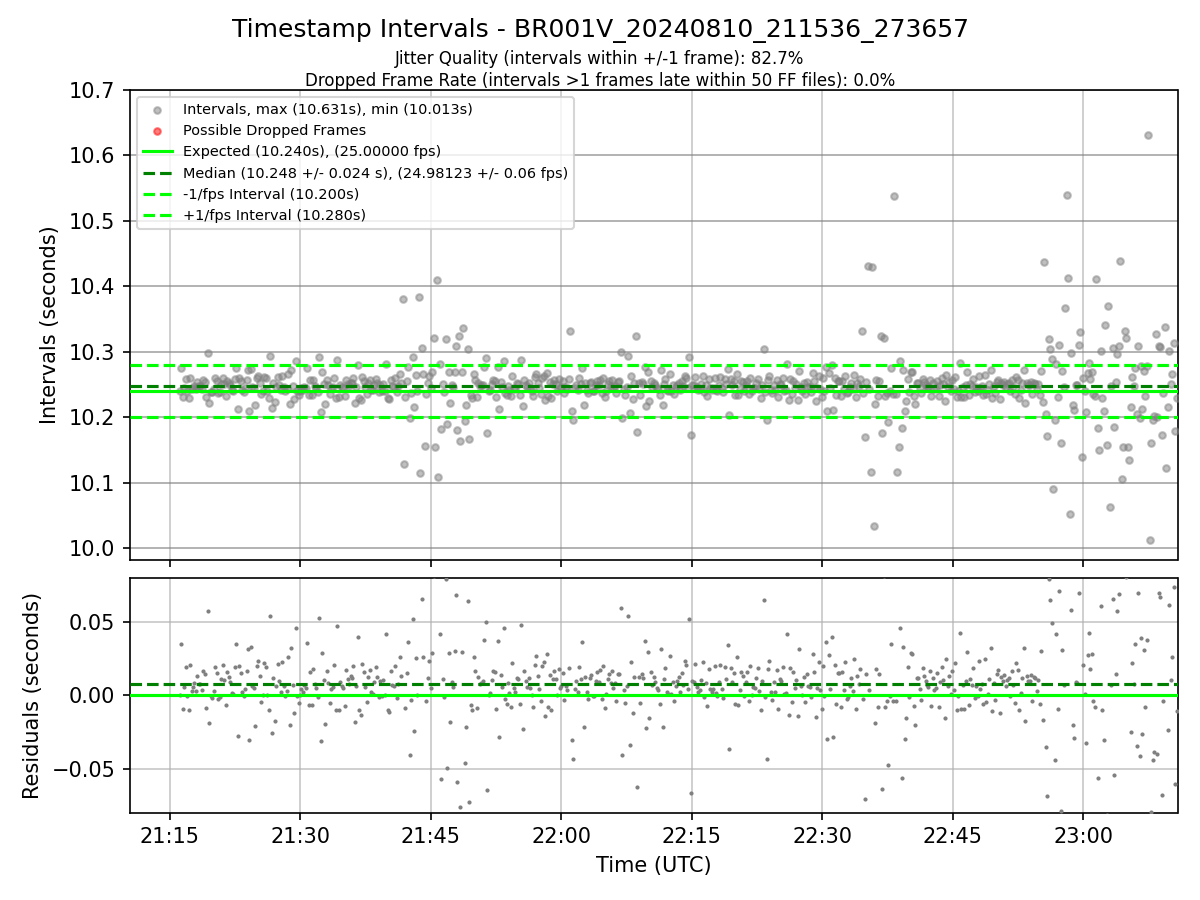This screenshot has height=900, width=1200.
Task: Click the 10.2 y-axis tick label
Action: point(94,418)
